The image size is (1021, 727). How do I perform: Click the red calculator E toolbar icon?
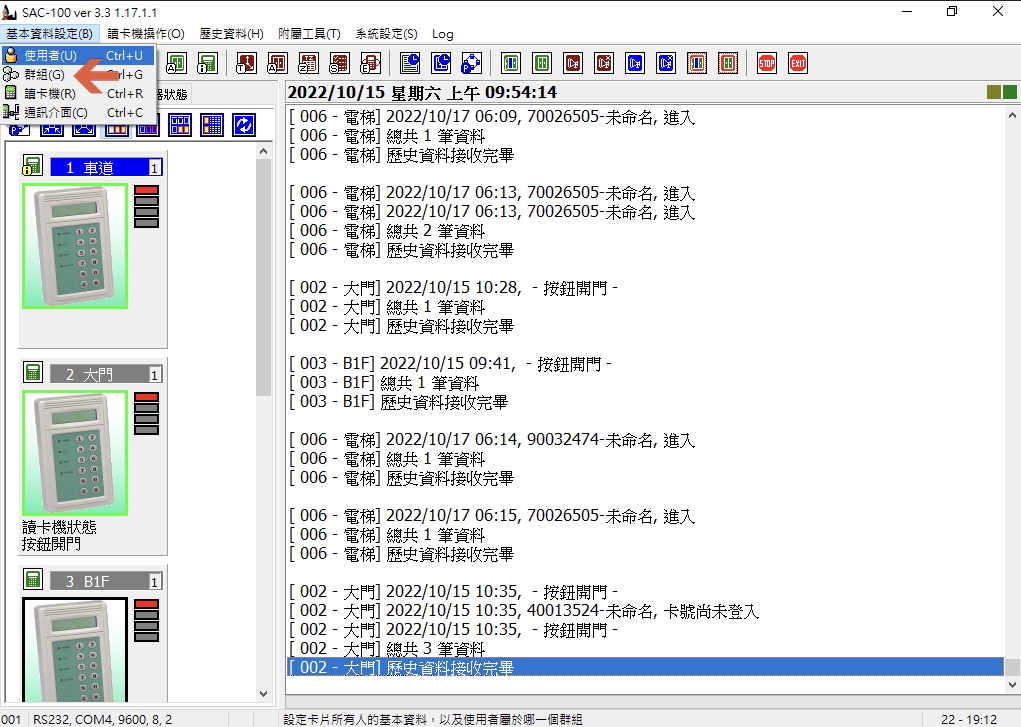(370, 63)
